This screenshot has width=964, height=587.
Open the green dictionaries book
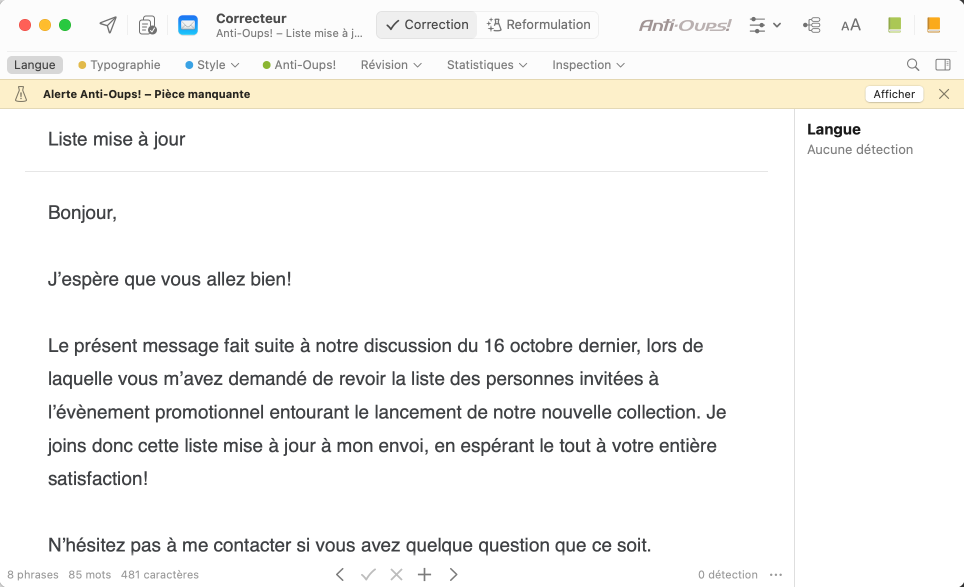pos(894,25)
